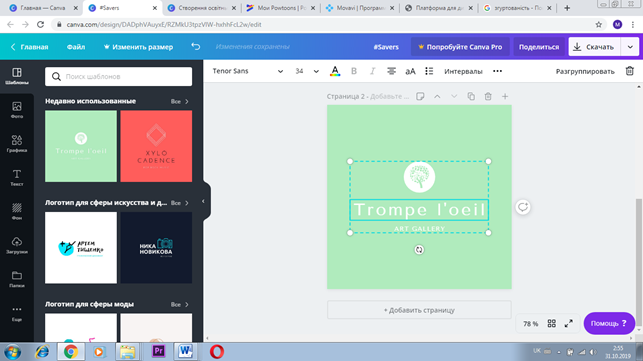Open Opera browser from taskbar
The height and width of the screenshot is (361, 643).
(217, 352)
